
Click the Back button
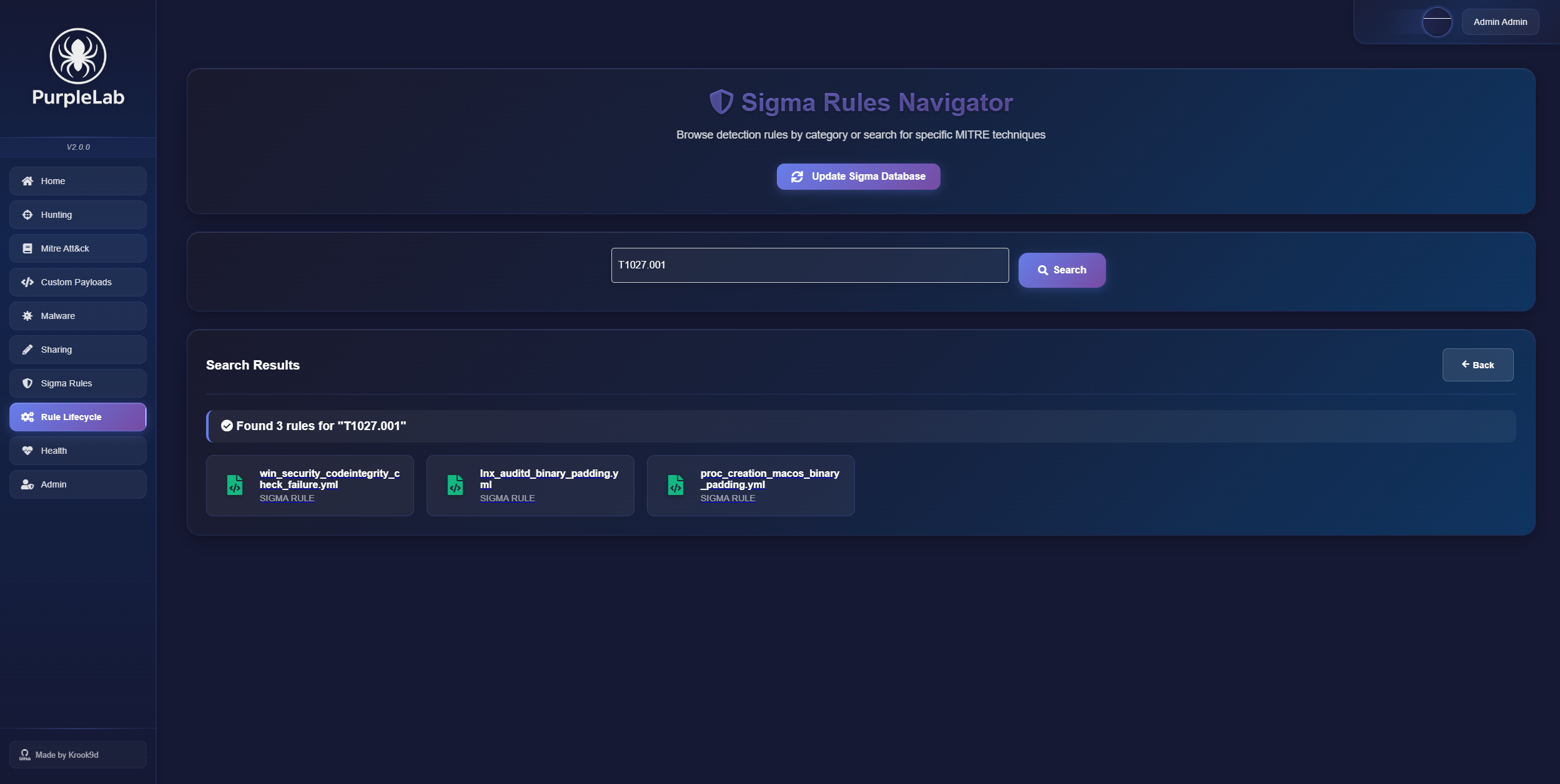1478,365
